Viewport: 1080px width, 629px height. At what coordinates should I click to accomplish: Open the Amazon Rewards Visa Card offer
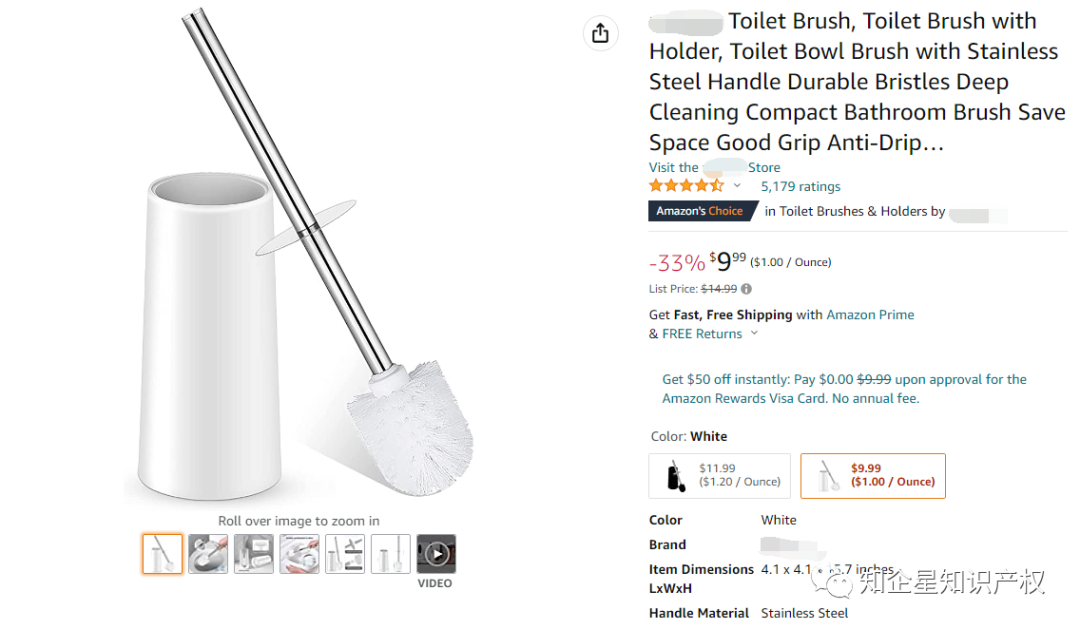point(844,389)
